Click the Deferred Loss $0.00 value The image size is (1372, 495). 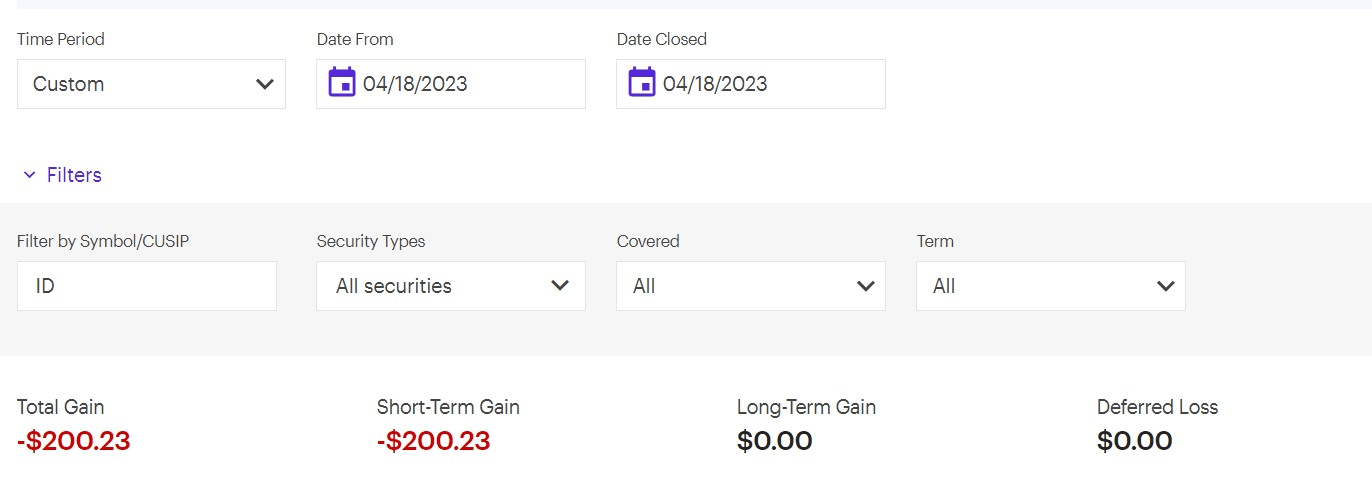[1134, 441]
